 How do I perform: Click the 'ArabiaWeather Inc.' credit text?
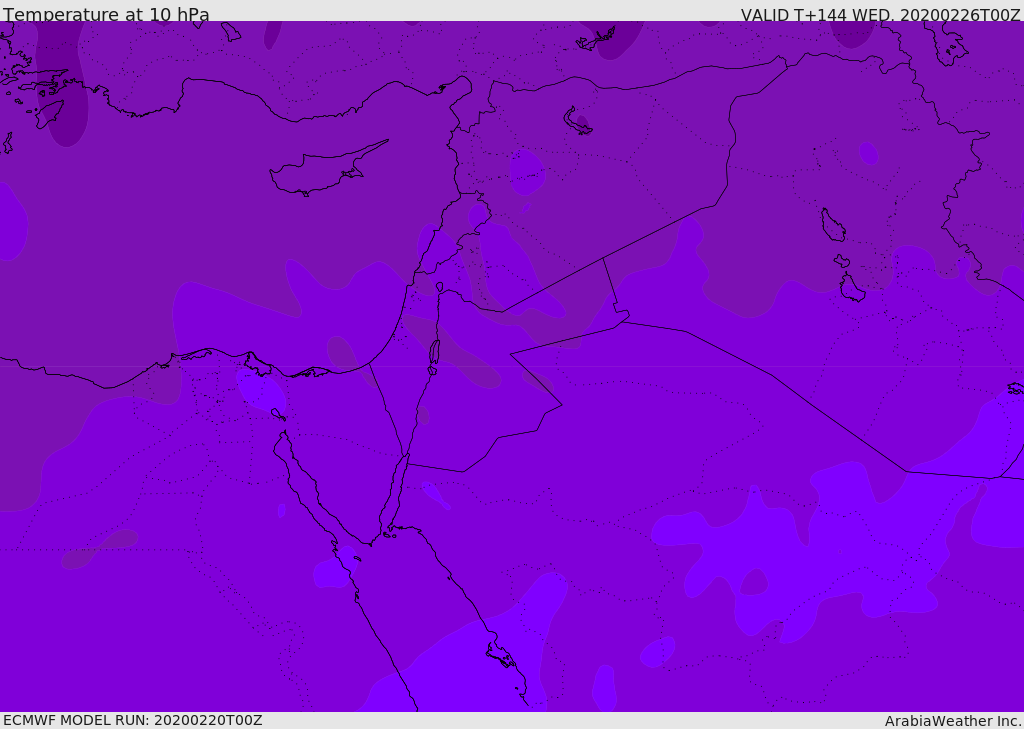tap(952, 721)
